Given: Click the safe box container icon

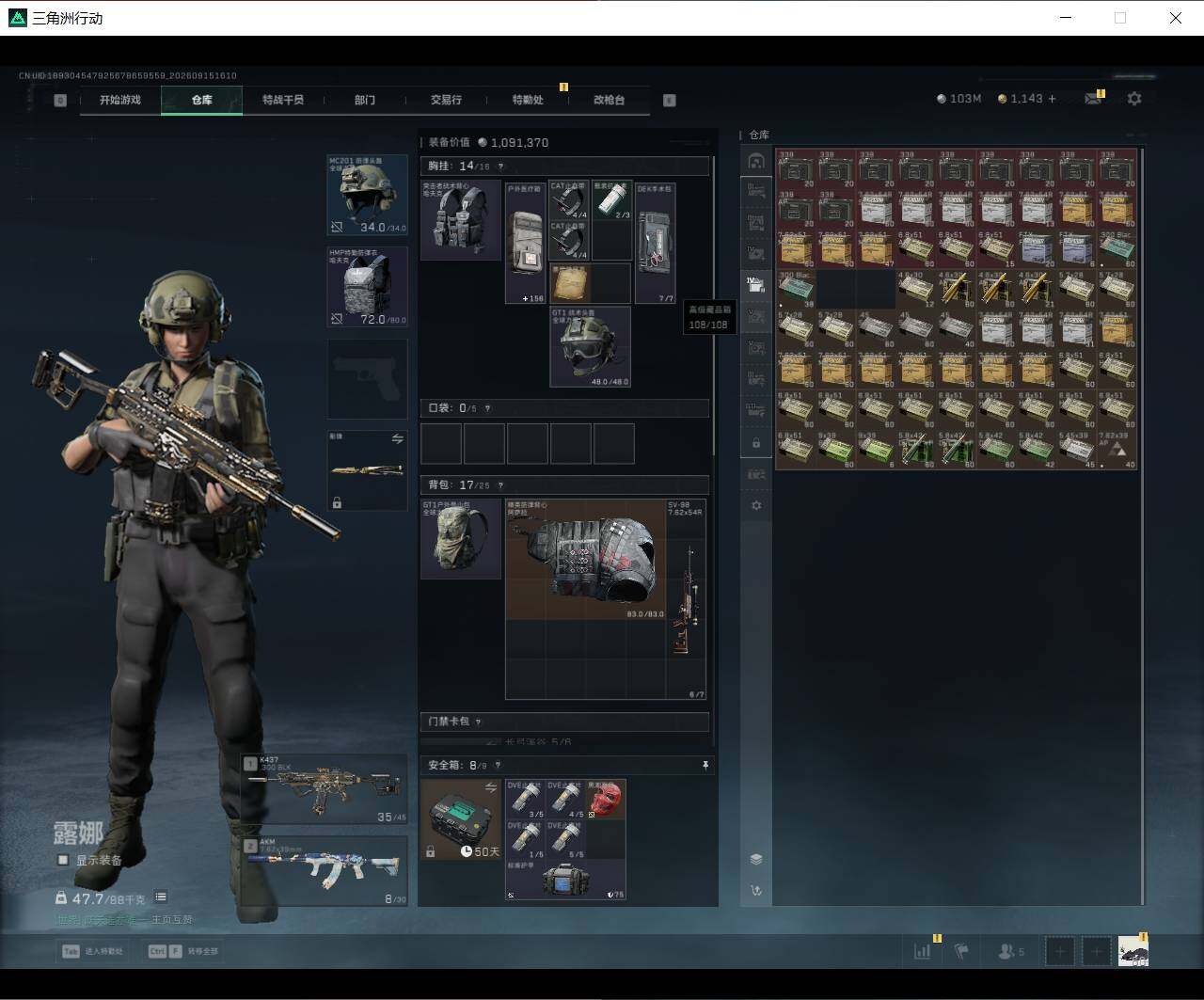Looking at the screenshot, I should [461, 818].
